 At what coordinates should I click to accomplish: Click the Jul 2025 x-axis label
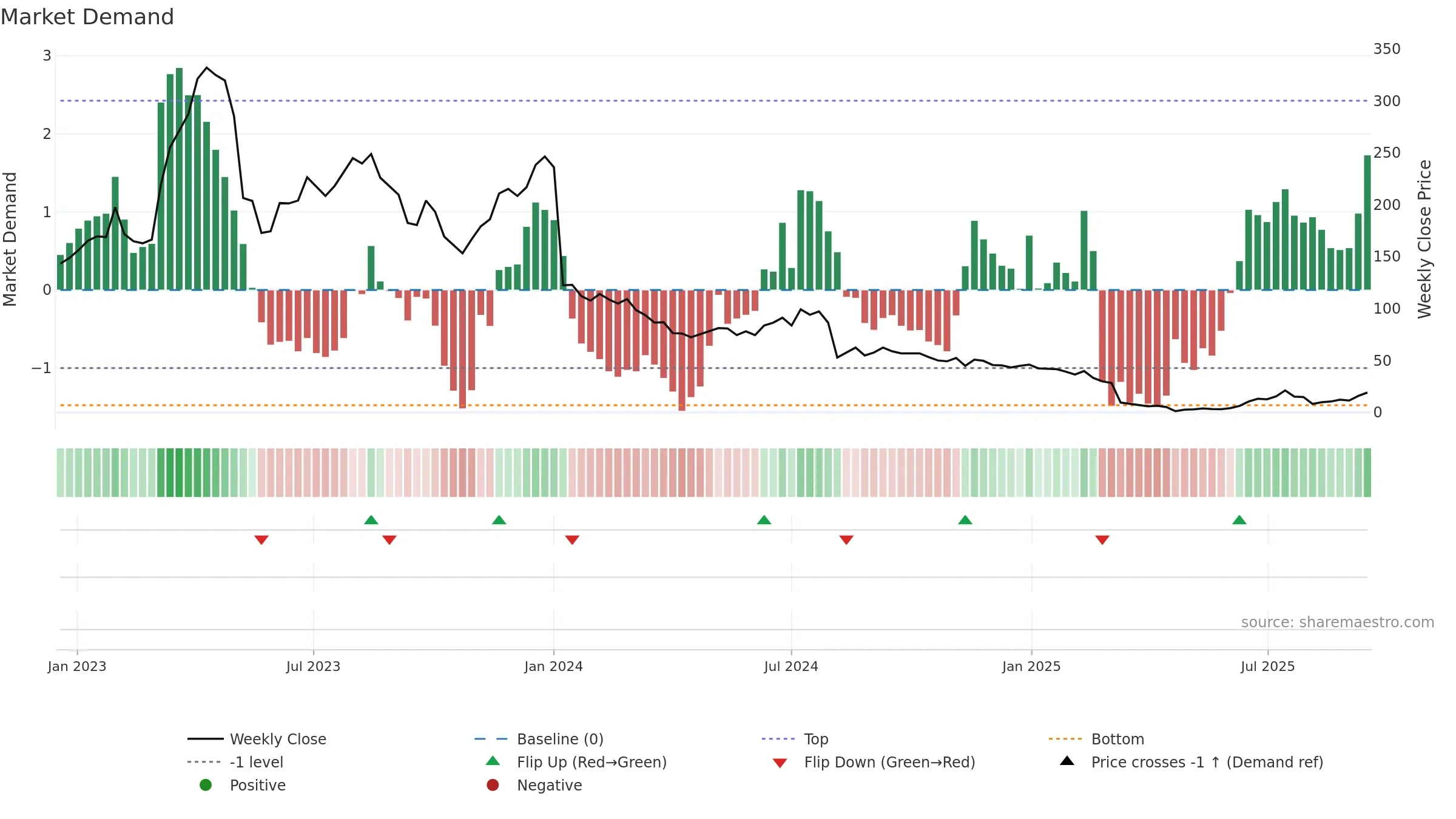tap(1268, 666)
